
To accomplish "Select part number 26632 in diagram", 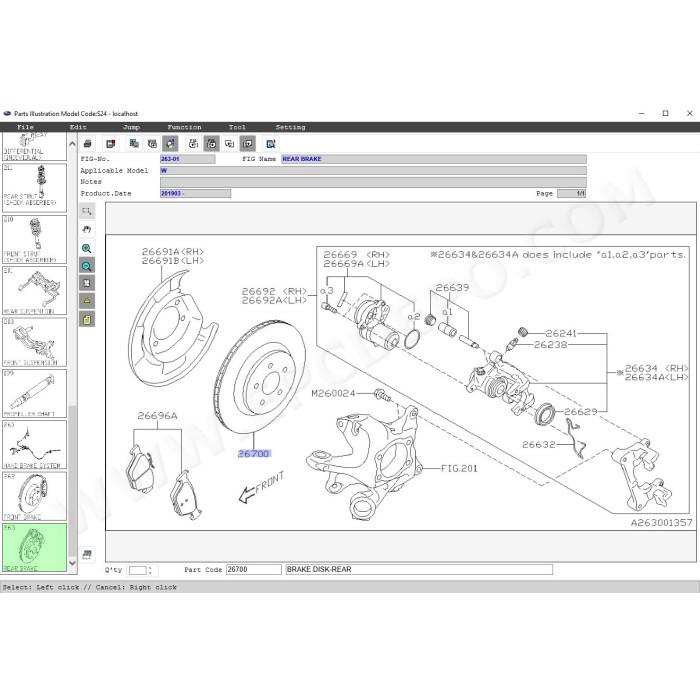I will (x=539, y=445).
